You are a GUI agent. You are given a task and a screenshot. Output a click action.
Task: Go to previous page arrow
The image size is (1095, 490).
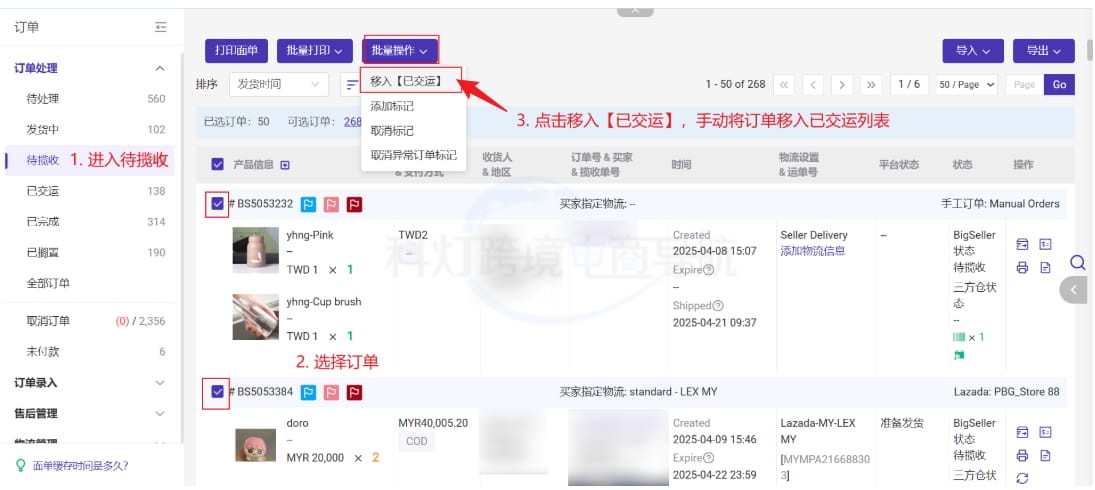click(813, 84)
